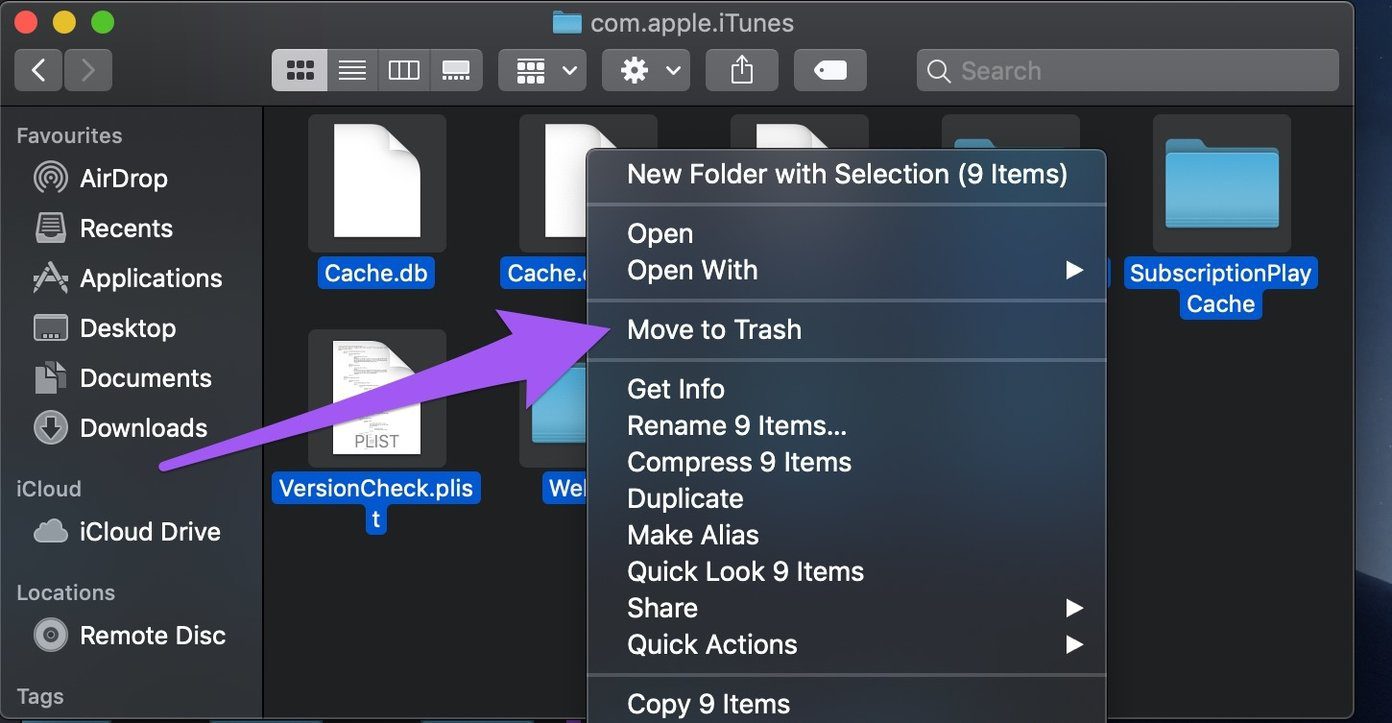Click the Edit Tags toolbar button
This screenshot has height=723, width=1392.
(830, 70)
